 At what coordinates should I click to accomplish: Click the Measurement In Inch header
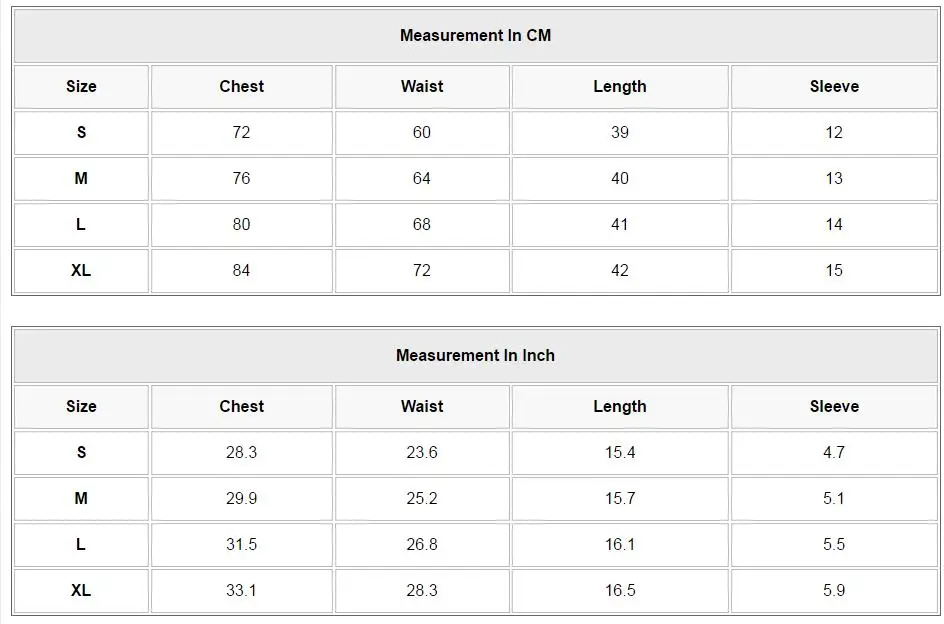pyautogui.click(x=475, y=356)
